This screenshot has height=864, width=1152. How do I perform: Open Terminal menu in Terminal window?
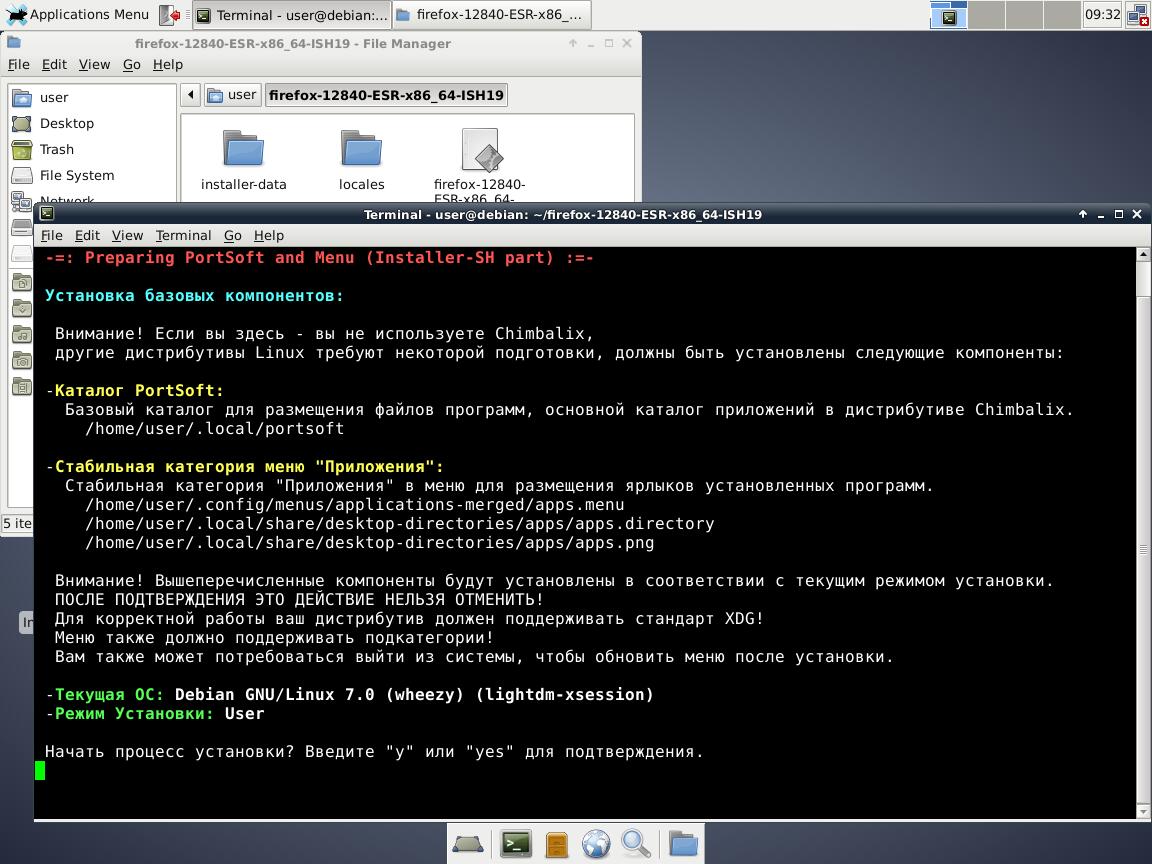tap(183, 235)
